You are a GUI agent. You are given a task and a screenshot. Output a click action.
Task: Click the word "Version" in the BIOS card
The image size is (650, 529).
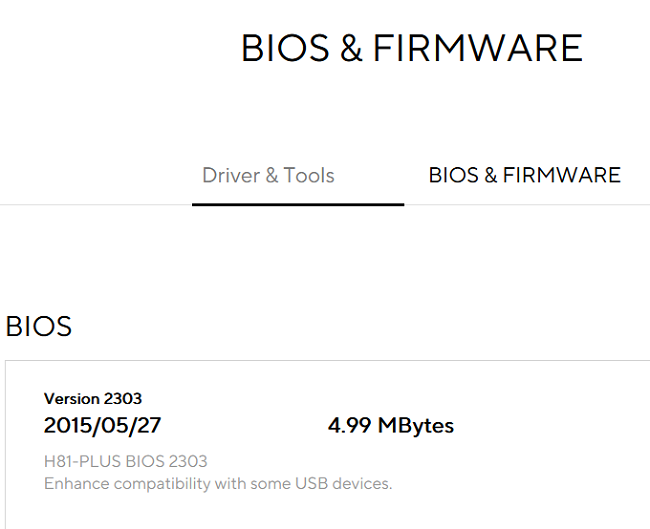point(72,399)
